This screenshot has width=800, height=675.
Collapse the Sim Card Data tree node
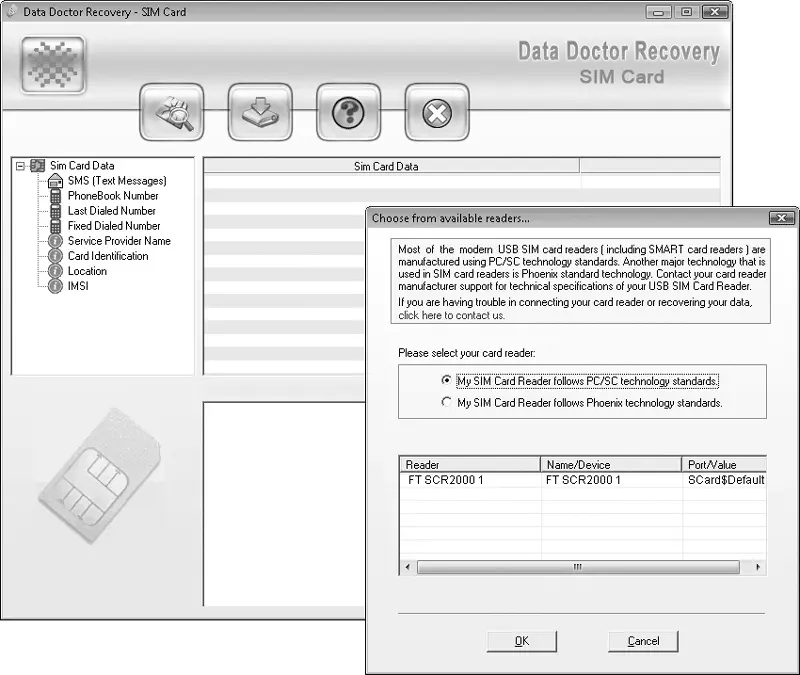(20, 166)
